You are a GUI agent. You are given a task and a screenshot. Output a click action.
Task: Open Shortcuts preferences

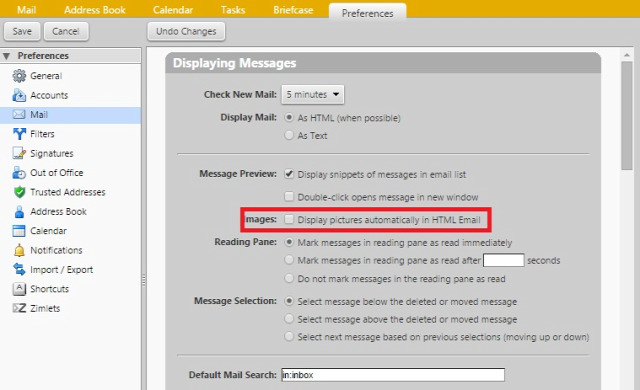pos(49,289)
